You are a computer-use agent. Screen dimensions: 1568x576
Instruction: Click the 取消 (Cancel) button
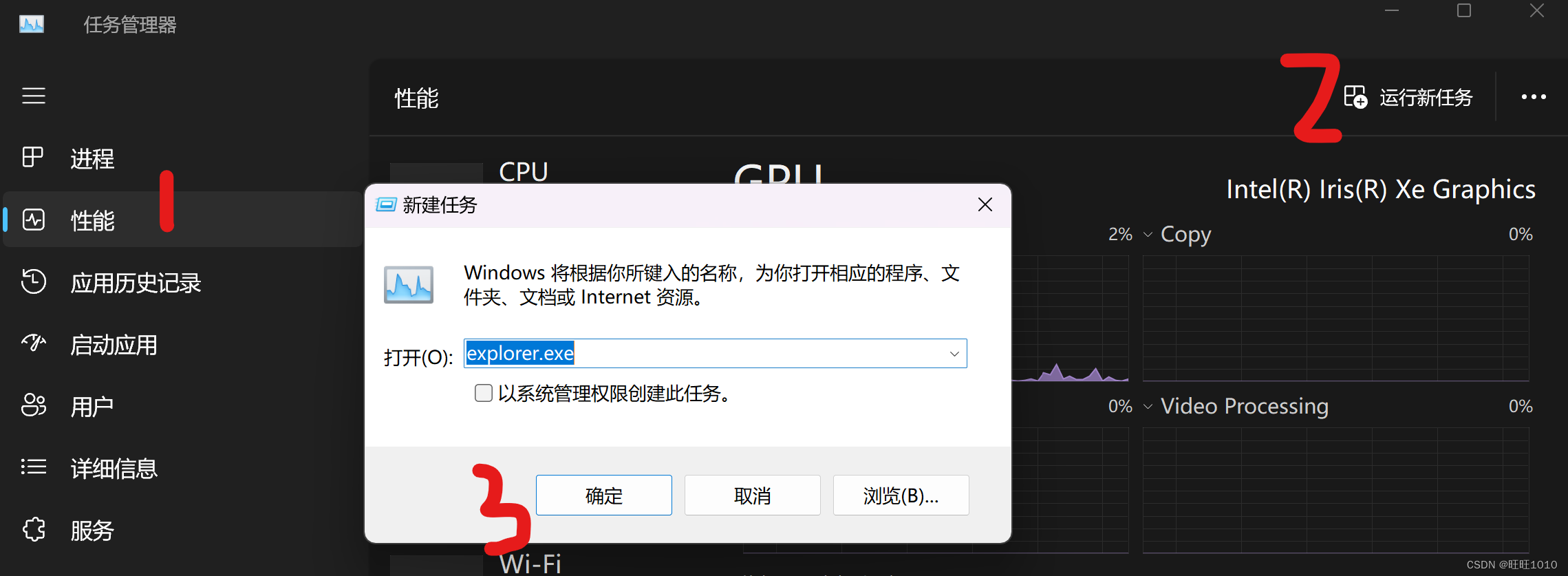point(753,495)
